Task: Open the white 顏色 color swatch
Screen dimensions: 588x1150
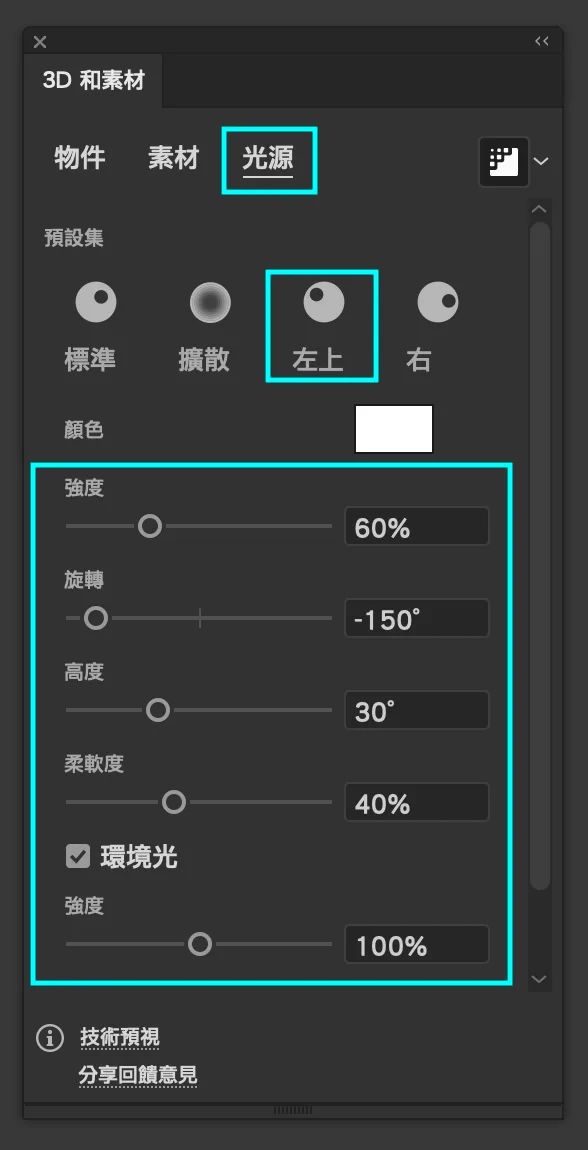Action: (x=394, y=429)
